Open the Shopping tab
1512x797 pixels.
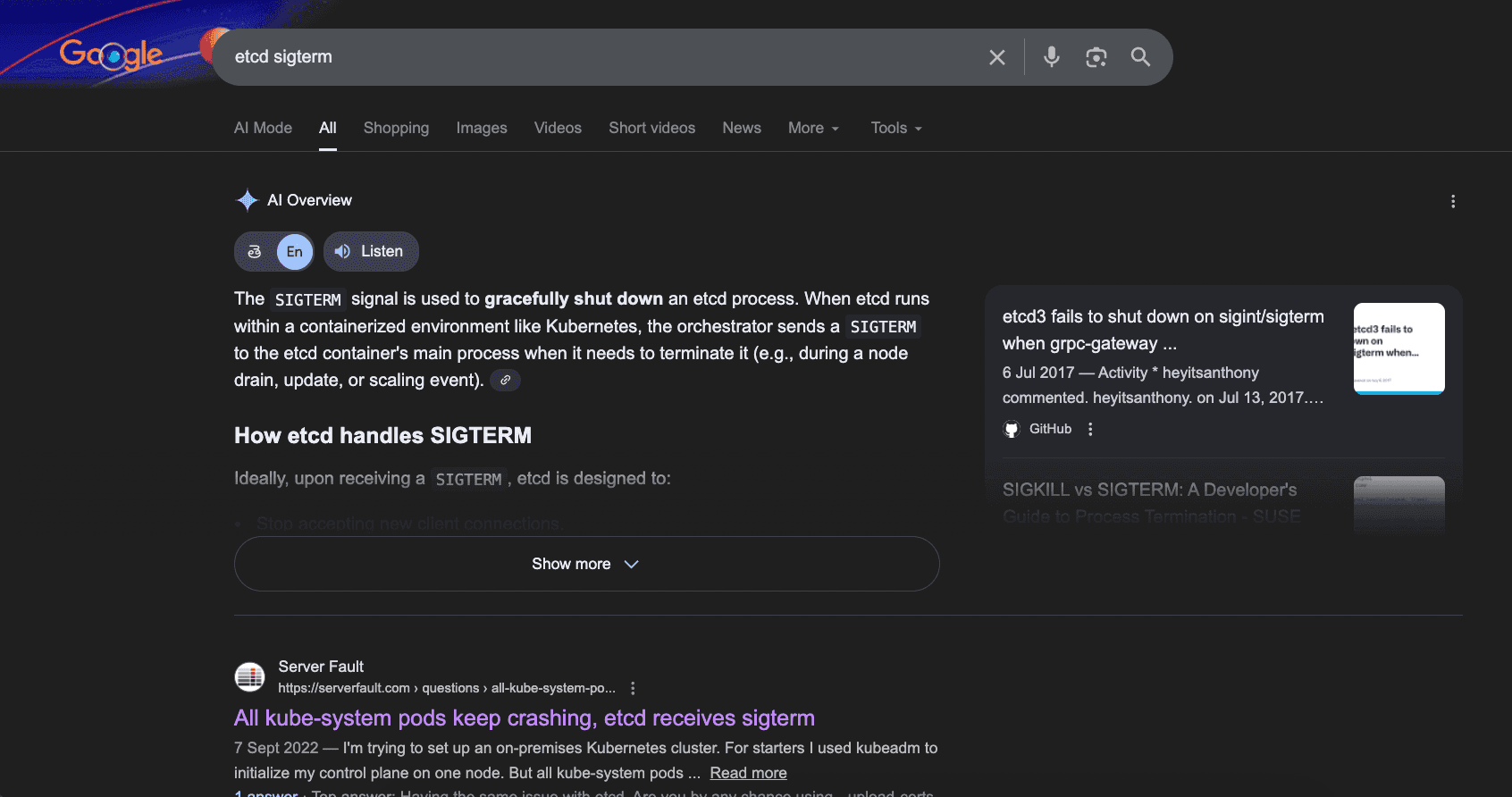[x=396, y=128]
